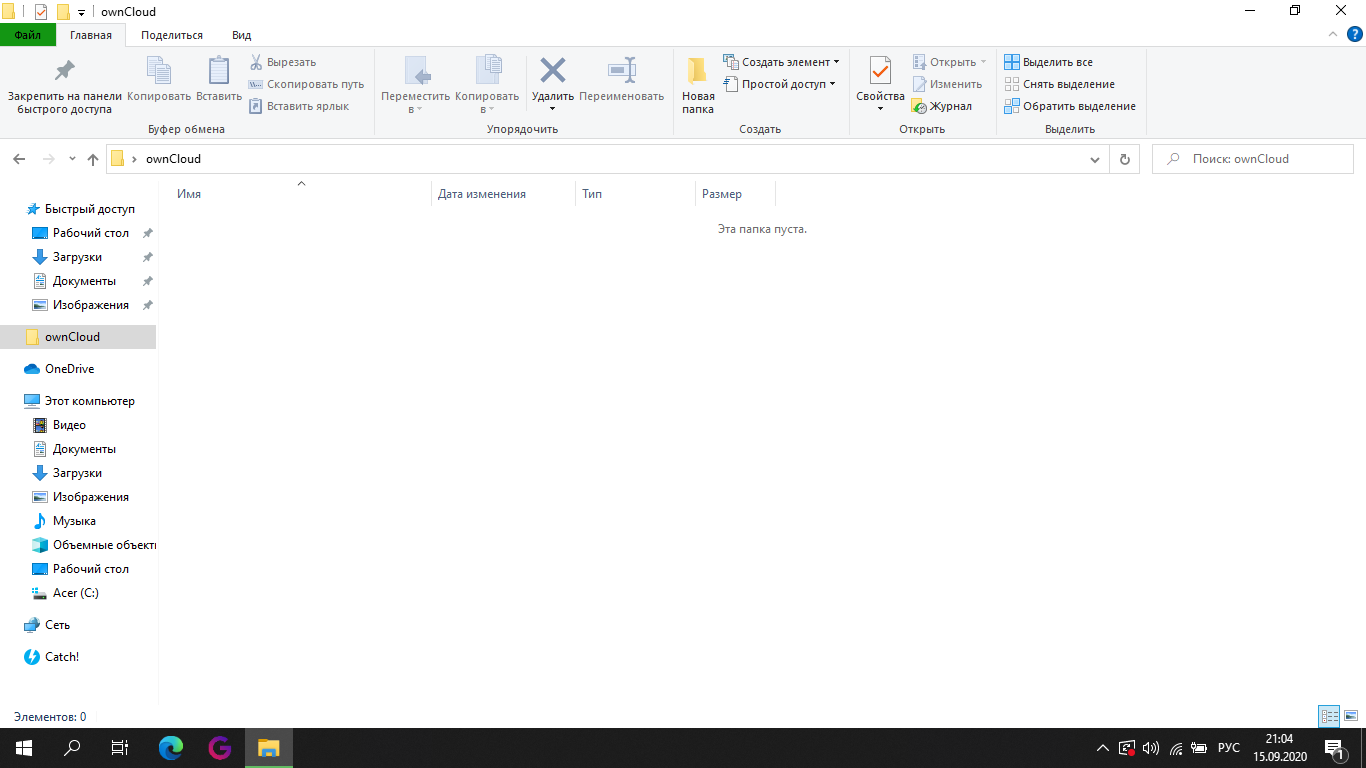Screen dimensions: 1366x768
Task: Click Скопировать путь command
Action: point(307,84)
